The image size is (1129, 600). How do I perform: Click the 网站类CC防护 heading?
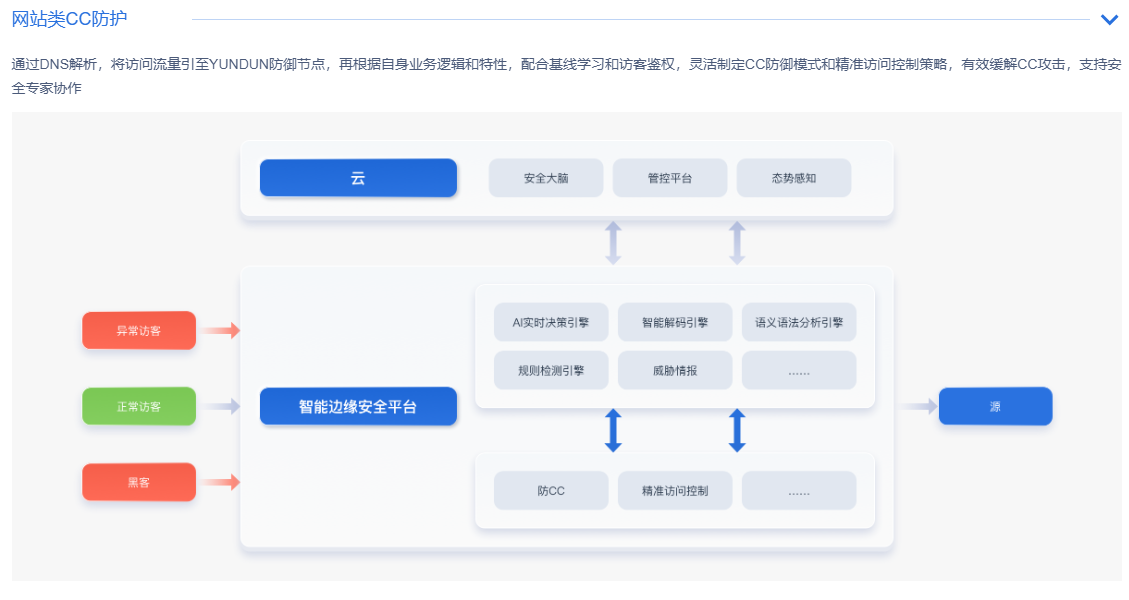point(69,19)
